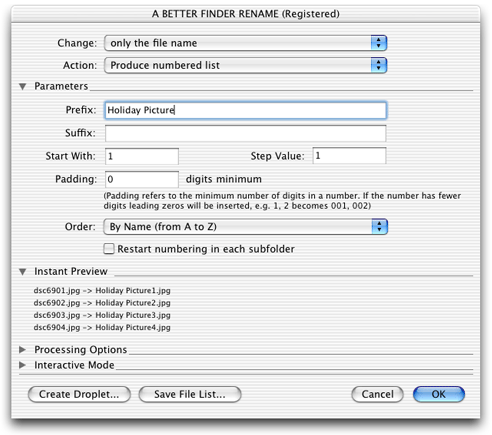This screenshot has height=435, width=492.
Task: Expand the Interactive Mode section
Action: point(23,365)
